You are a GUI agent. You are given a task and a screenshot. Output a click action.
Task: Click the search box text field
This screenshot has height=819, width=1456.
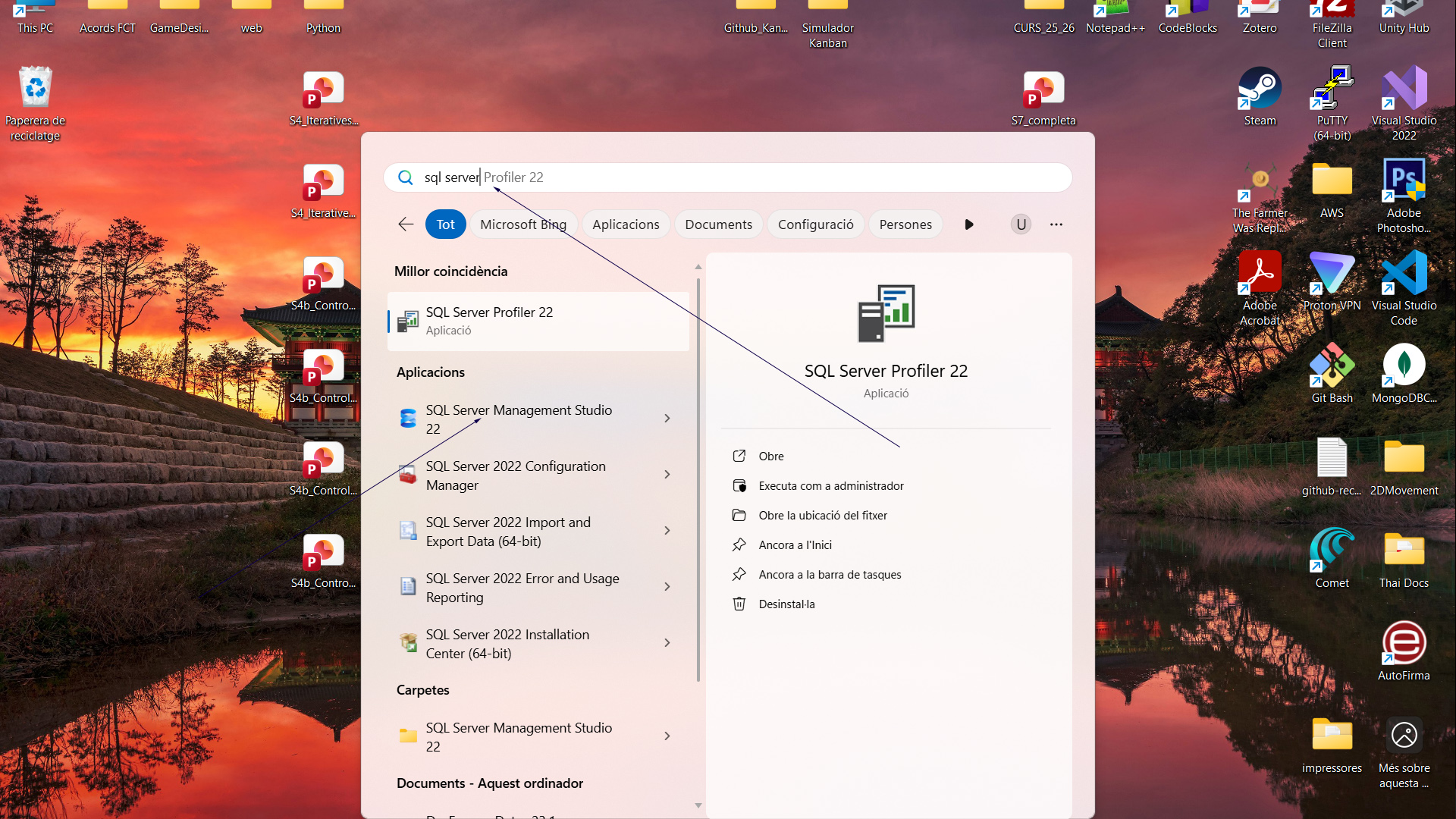pyautogui.click(x=728, y=177)
